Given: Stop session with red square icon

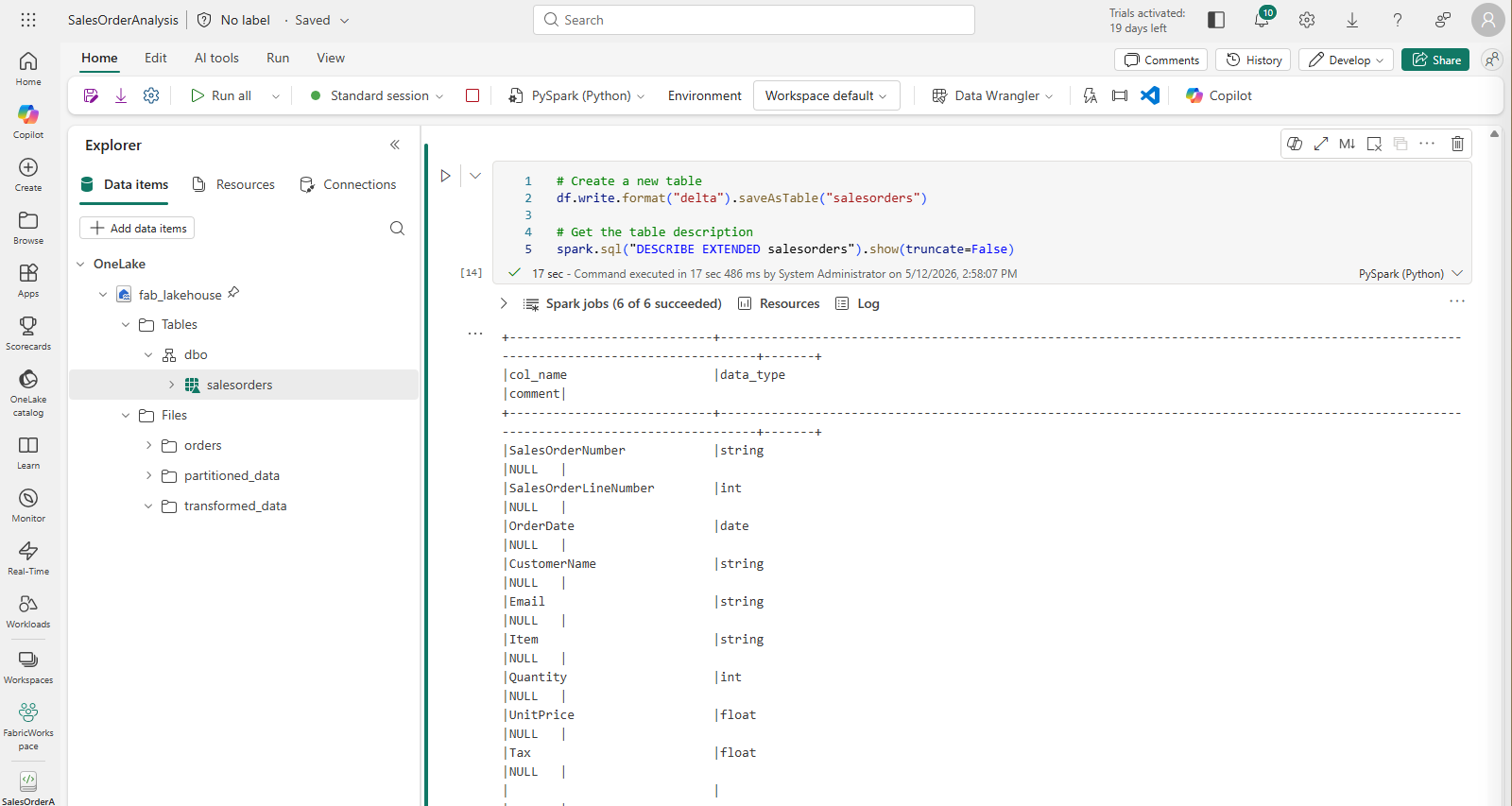Looking at the screenshot, I should point(472,95).
